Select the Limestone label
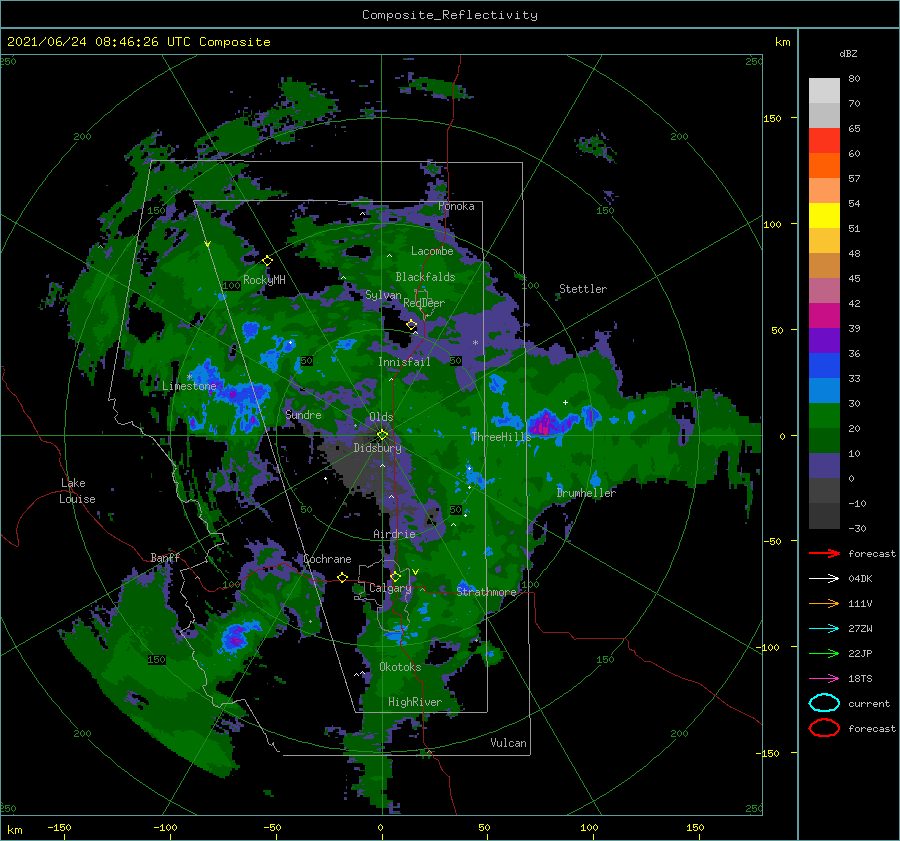This screenshot has height=841, width=900. [189, 386]
